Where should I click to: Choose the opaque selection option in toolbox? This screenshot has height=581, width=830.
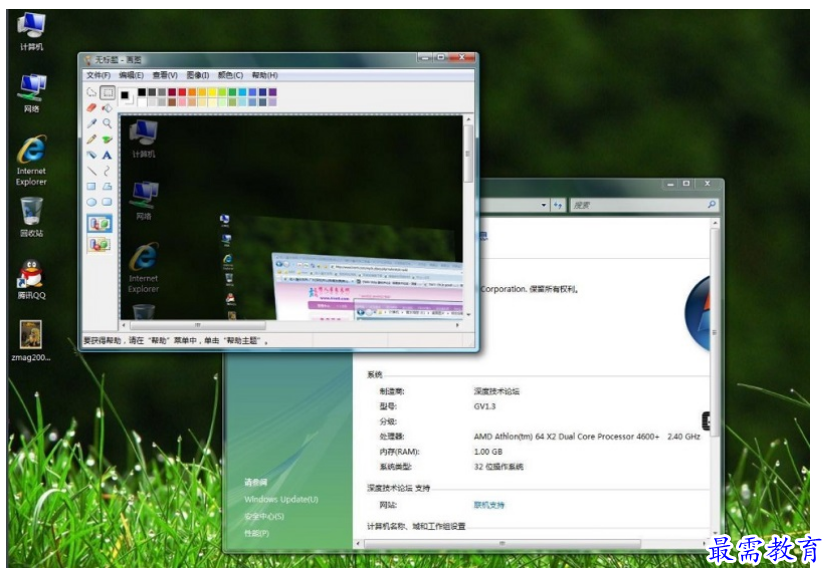coord(100,224)
